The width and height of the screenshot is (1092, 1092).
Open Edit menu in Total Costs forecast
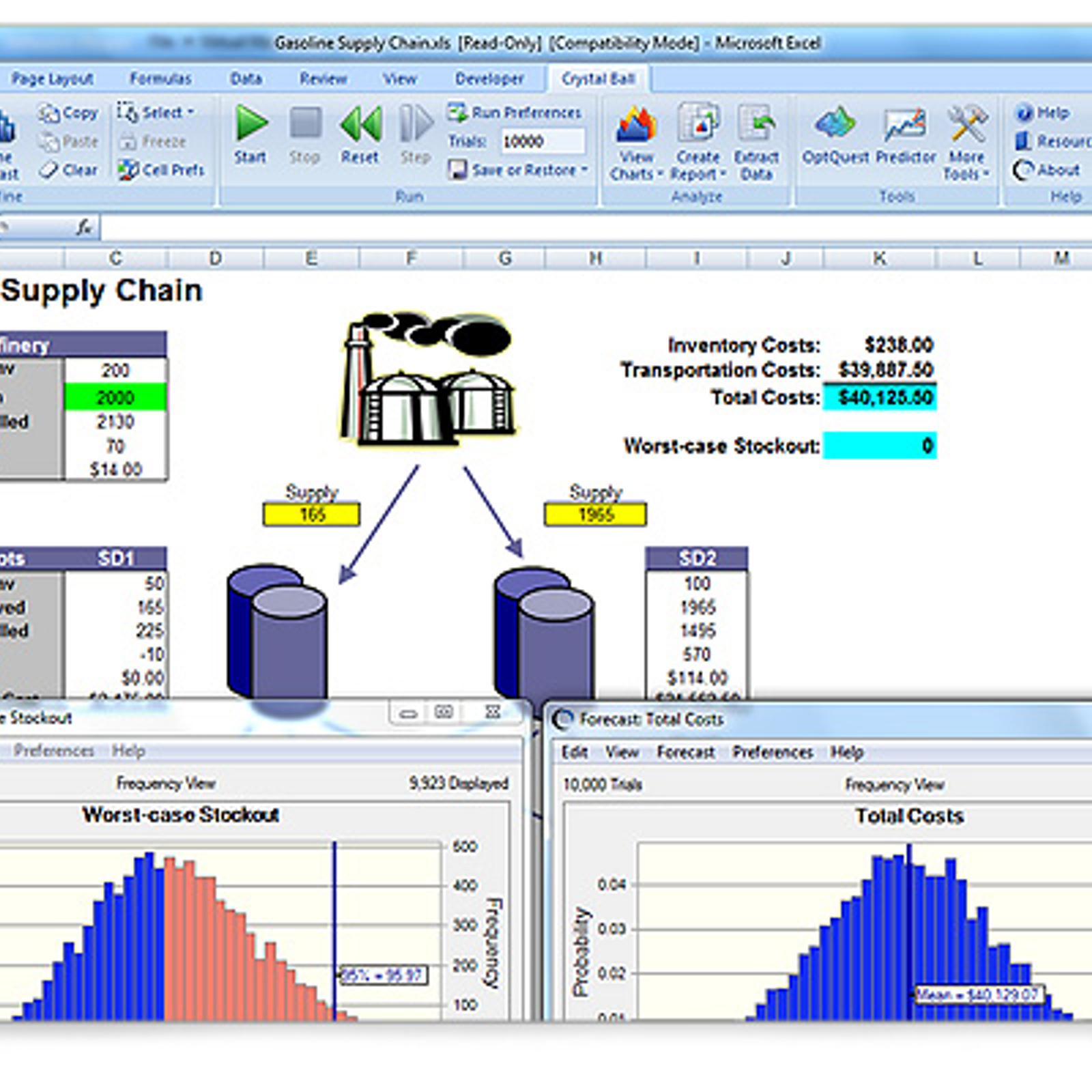[575, 752]
